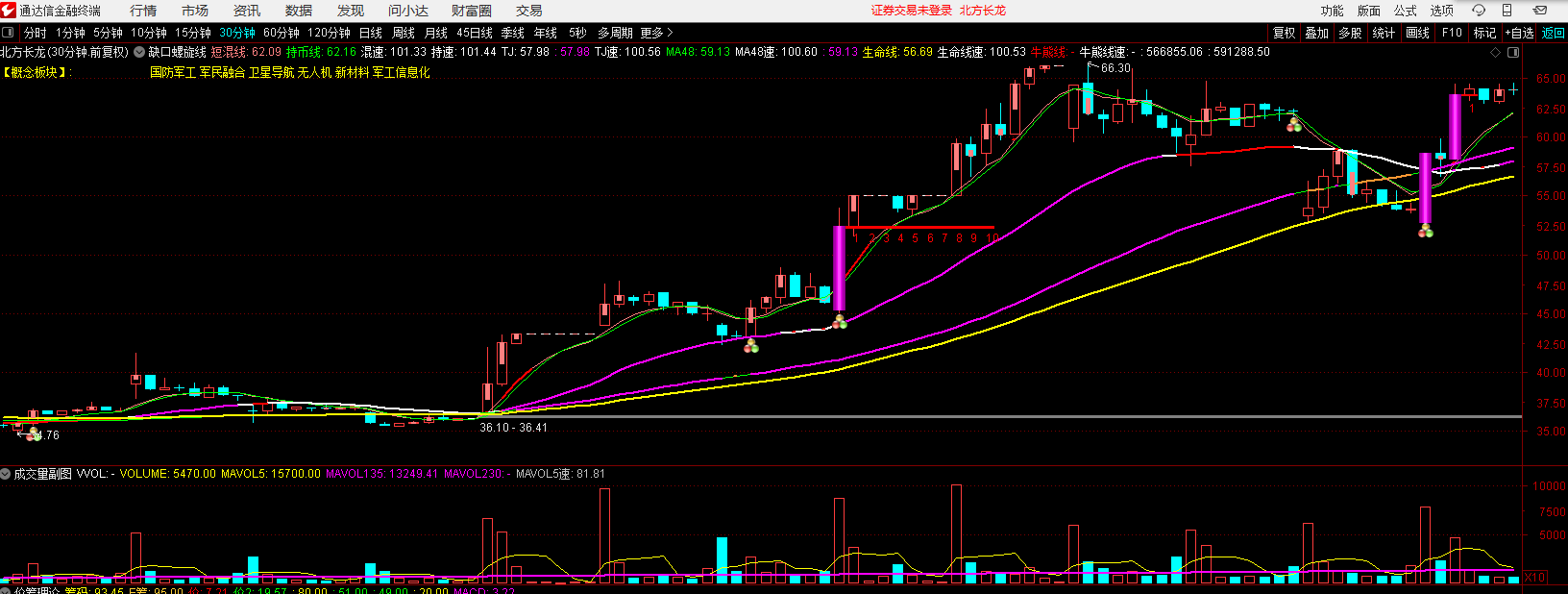Switch to 60分钟 period
Image resolution: width=1568 pixels, height=594 pixels.
click(282, 33)
